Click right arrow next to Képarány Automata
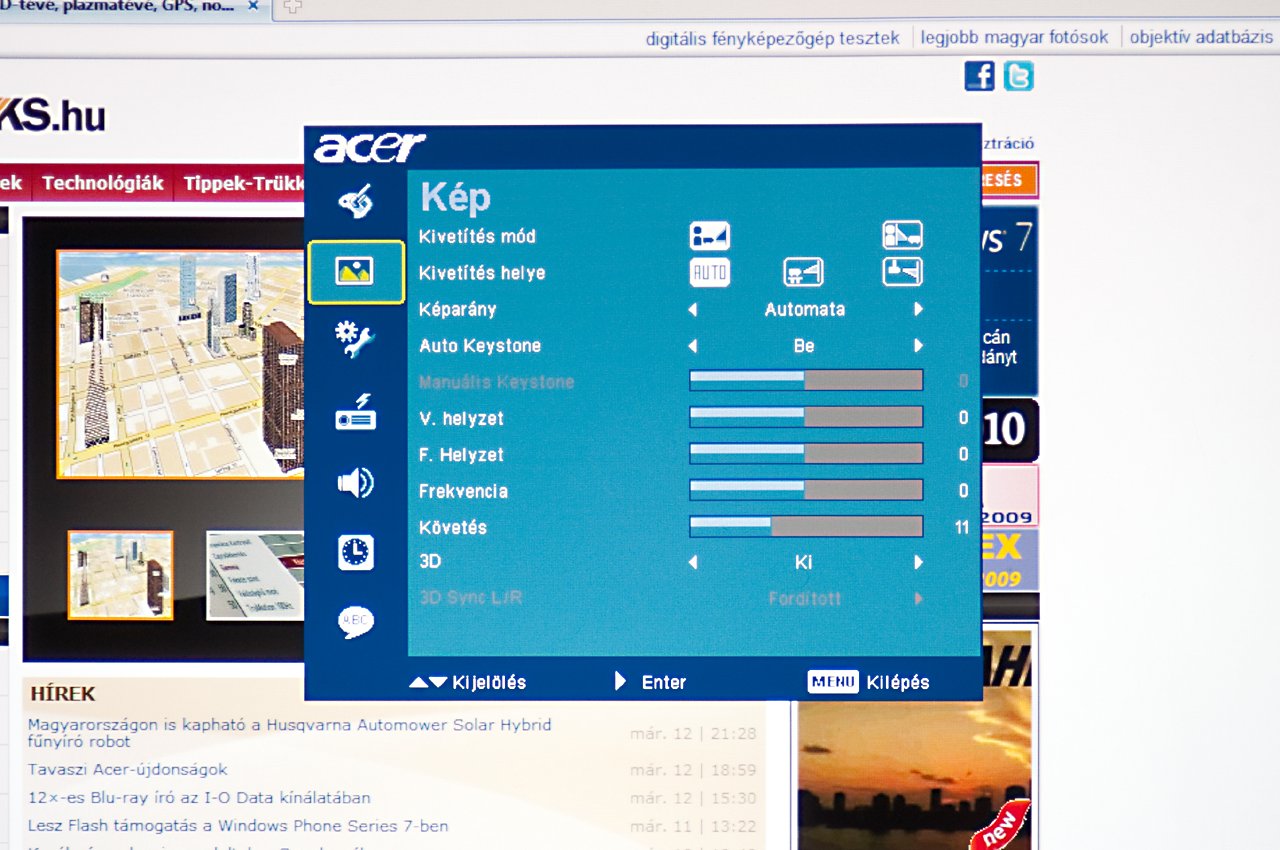Screen dimensions: 1280x850 (918, 310)
